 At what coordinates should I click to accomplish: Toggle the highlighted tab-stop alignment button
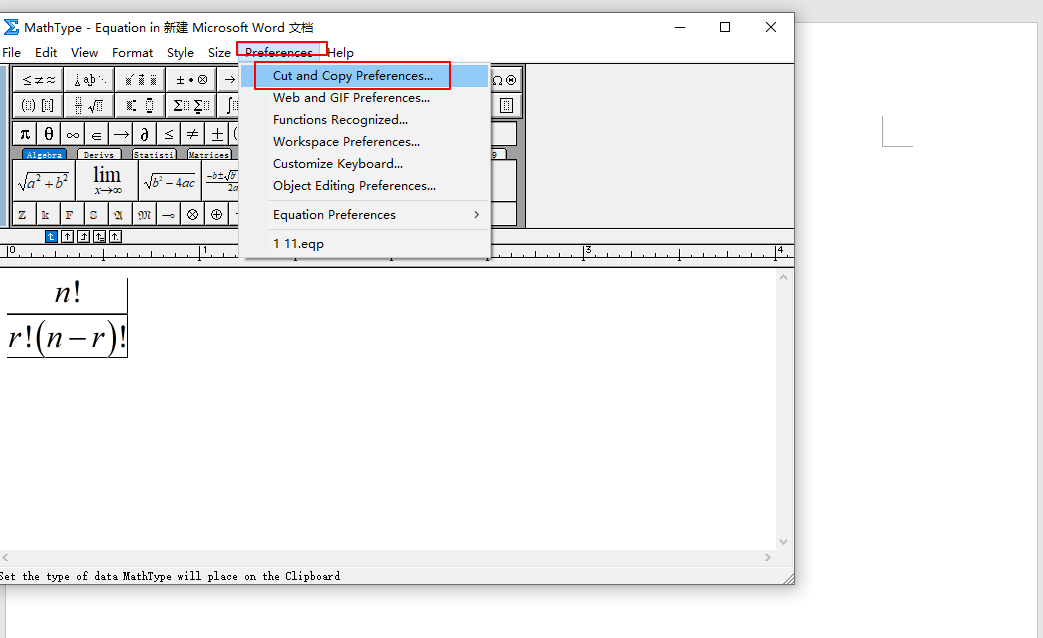click(50, 236)
